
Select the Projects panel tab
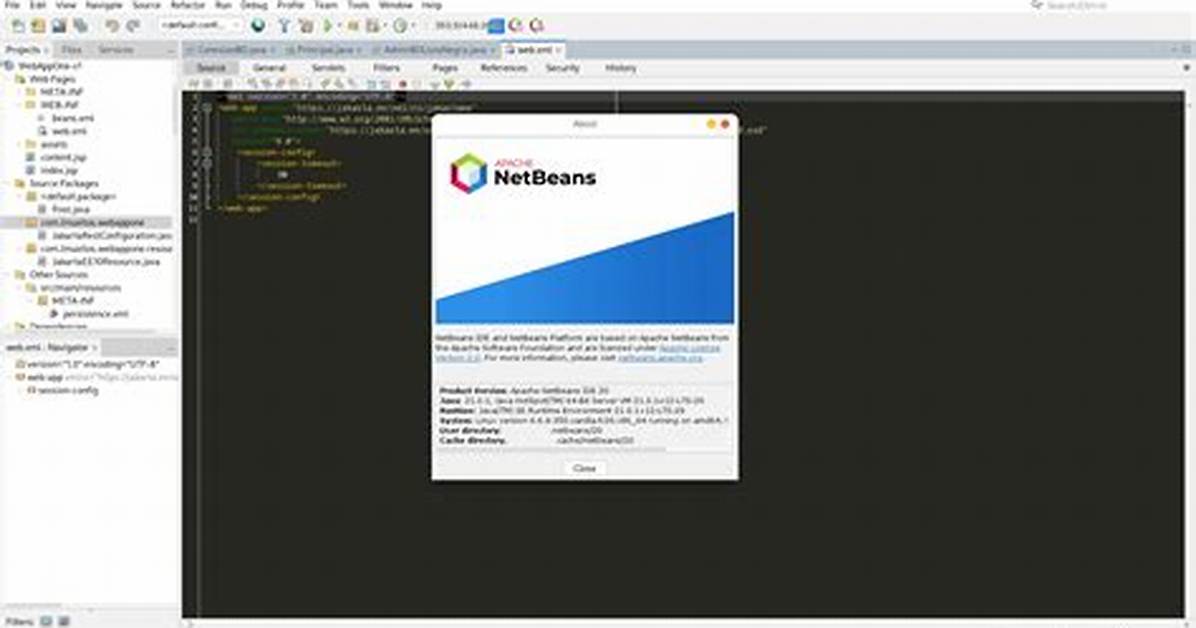pyautogui.click(x=23, y=50)
